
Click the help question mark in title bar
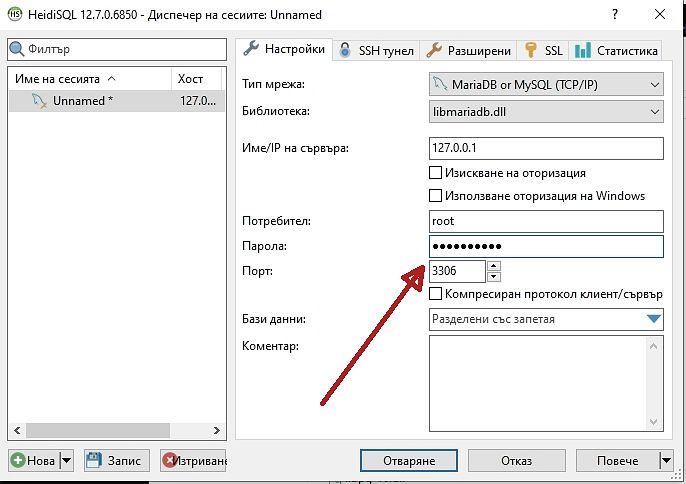pos(615,14)
